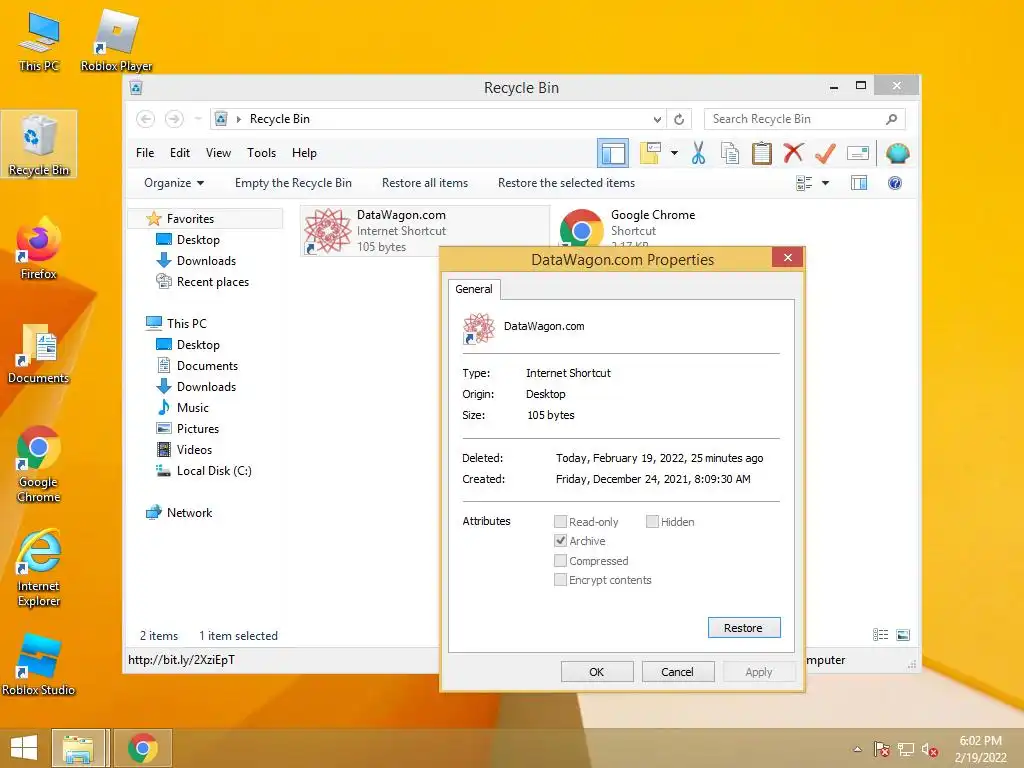Launch Roblox Player desktop shortcut

click(x=116, y=41)
